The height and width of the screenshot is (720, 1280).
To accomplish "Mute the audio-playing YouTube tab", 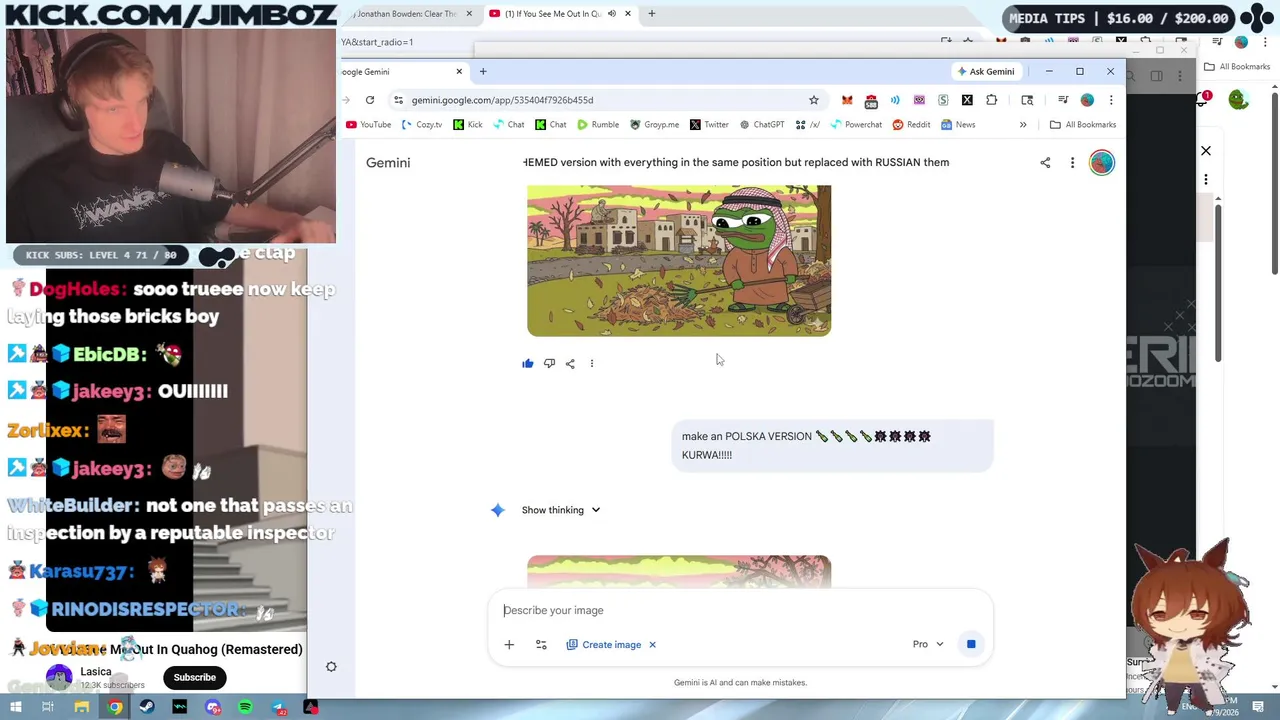I will [611, 14].
